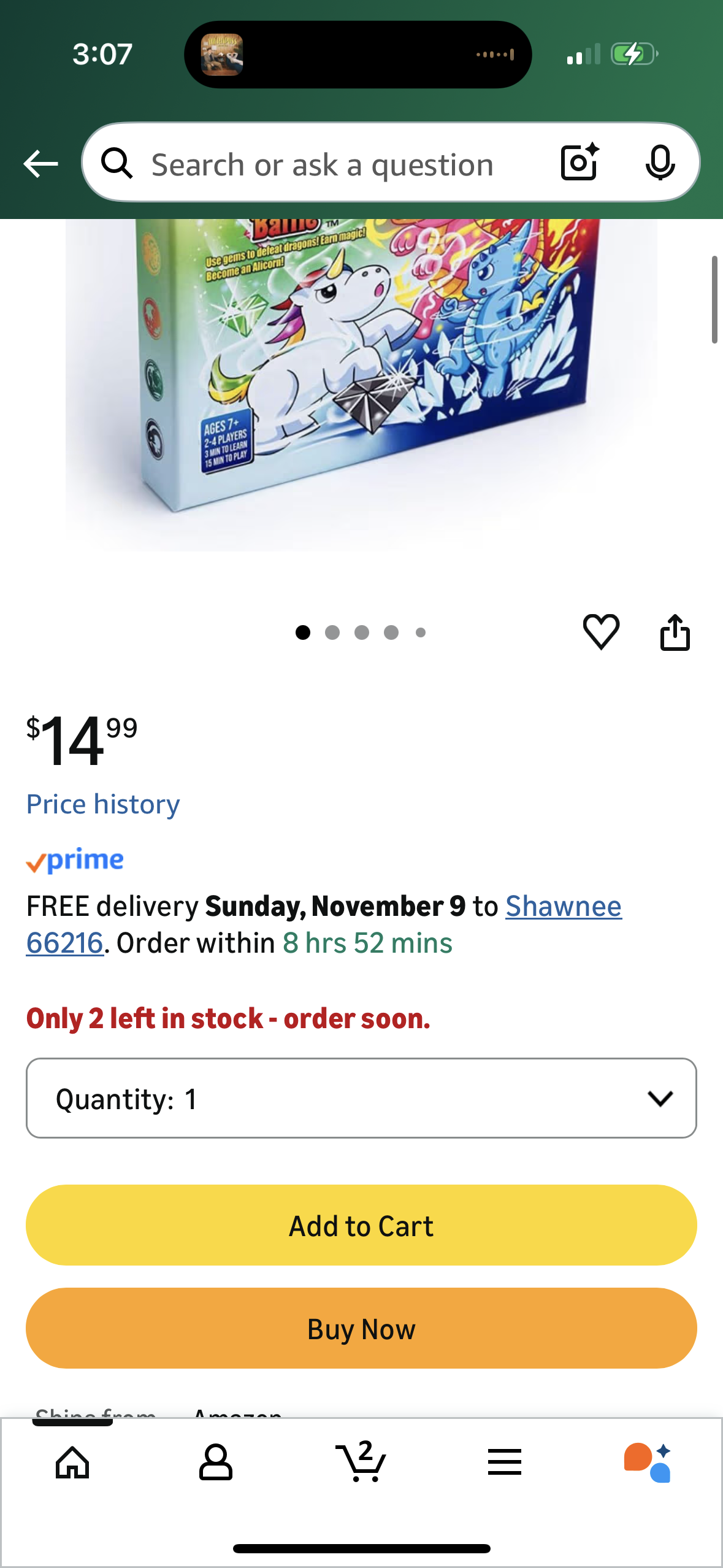Image resolution: width=723 pixels, height=1568 pixels.
Task: Open the Price history link
Action: [x=103, y=804]
